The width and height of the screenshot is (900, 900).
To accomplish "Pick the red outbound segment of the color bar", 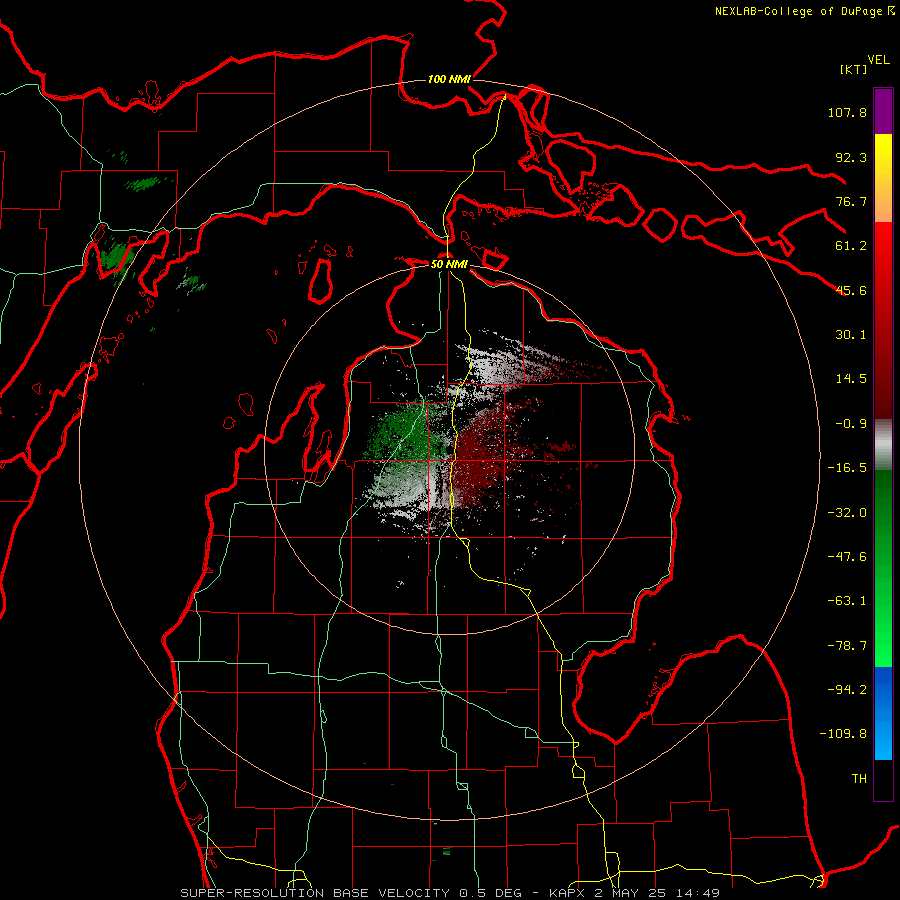I will click(883, 320).
